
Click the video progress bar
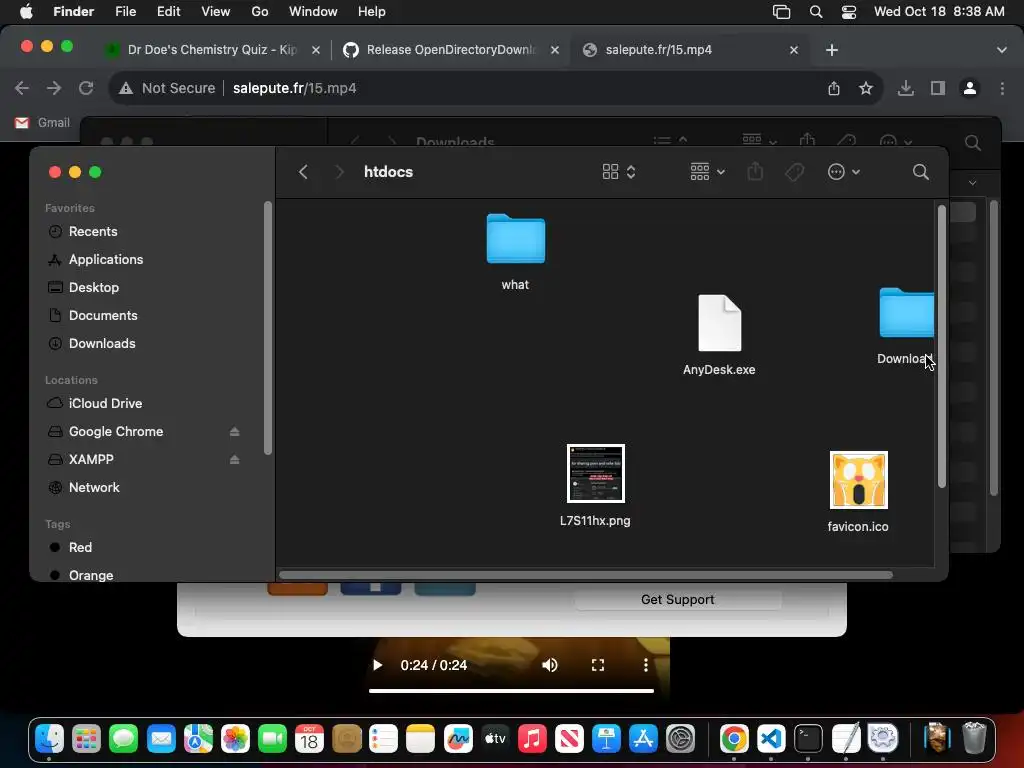[x=511, y=690]
